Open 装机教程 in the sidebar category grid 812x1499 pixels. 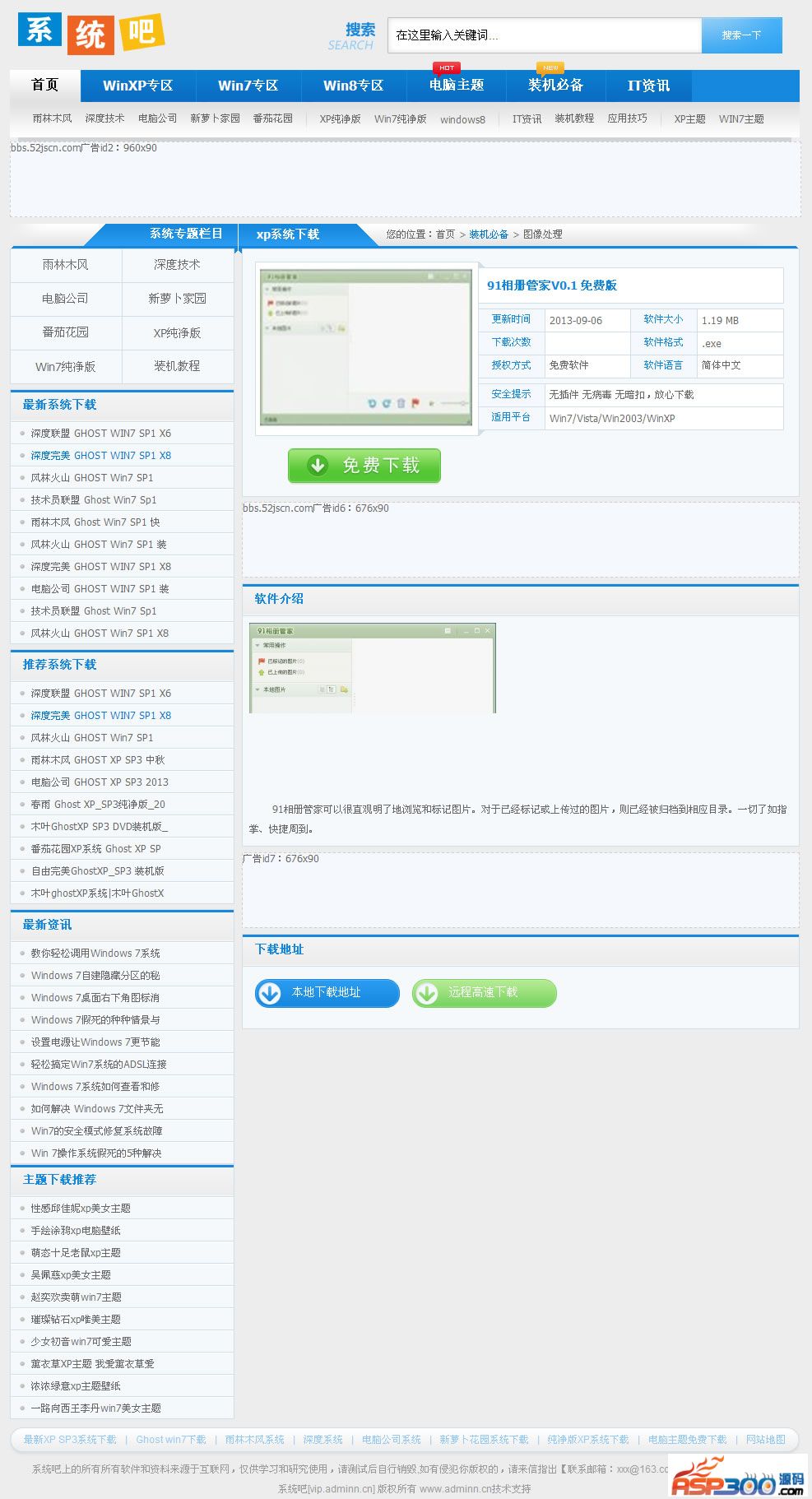pyautogui.click(x=178, y=366)
